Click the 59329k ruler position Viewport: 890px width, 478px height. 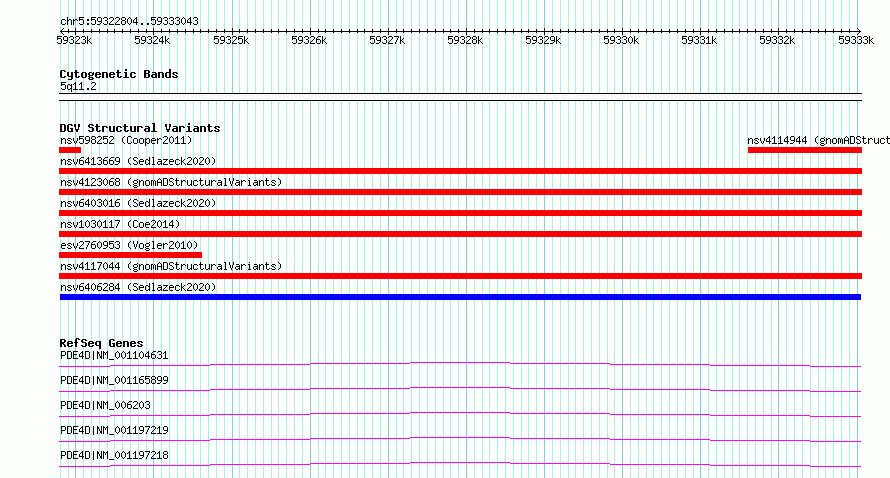(x=543, y=40)
